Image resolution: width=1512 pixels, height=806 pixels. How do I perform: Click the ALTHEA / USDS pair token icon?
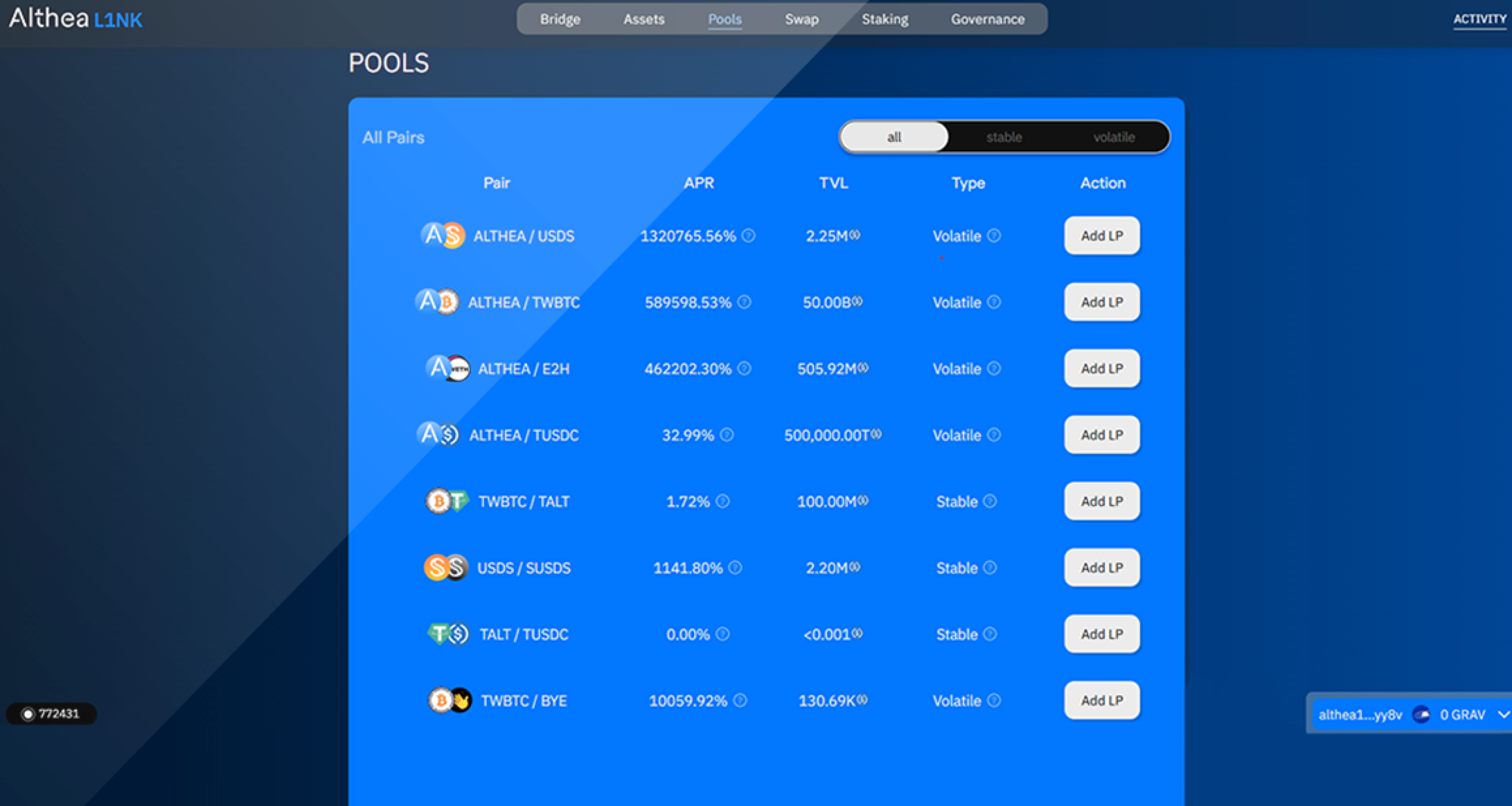442,236
